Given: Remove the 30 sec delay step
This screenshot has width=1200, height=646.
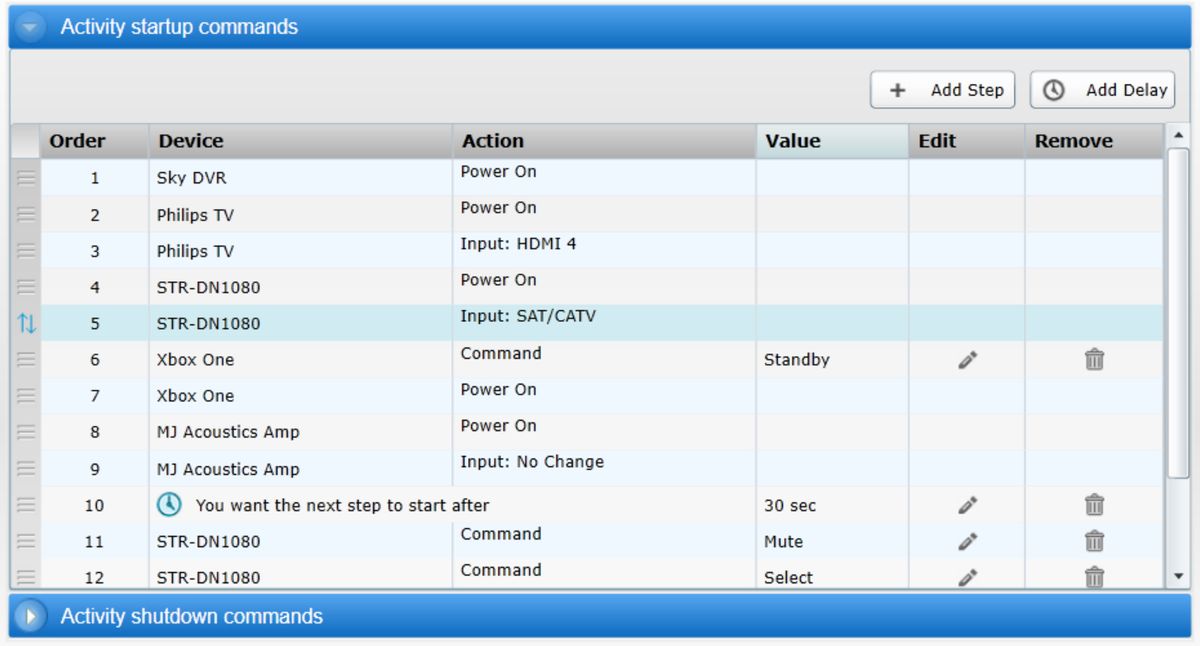Looking at the screenshot, I should tap(1094, 506).
